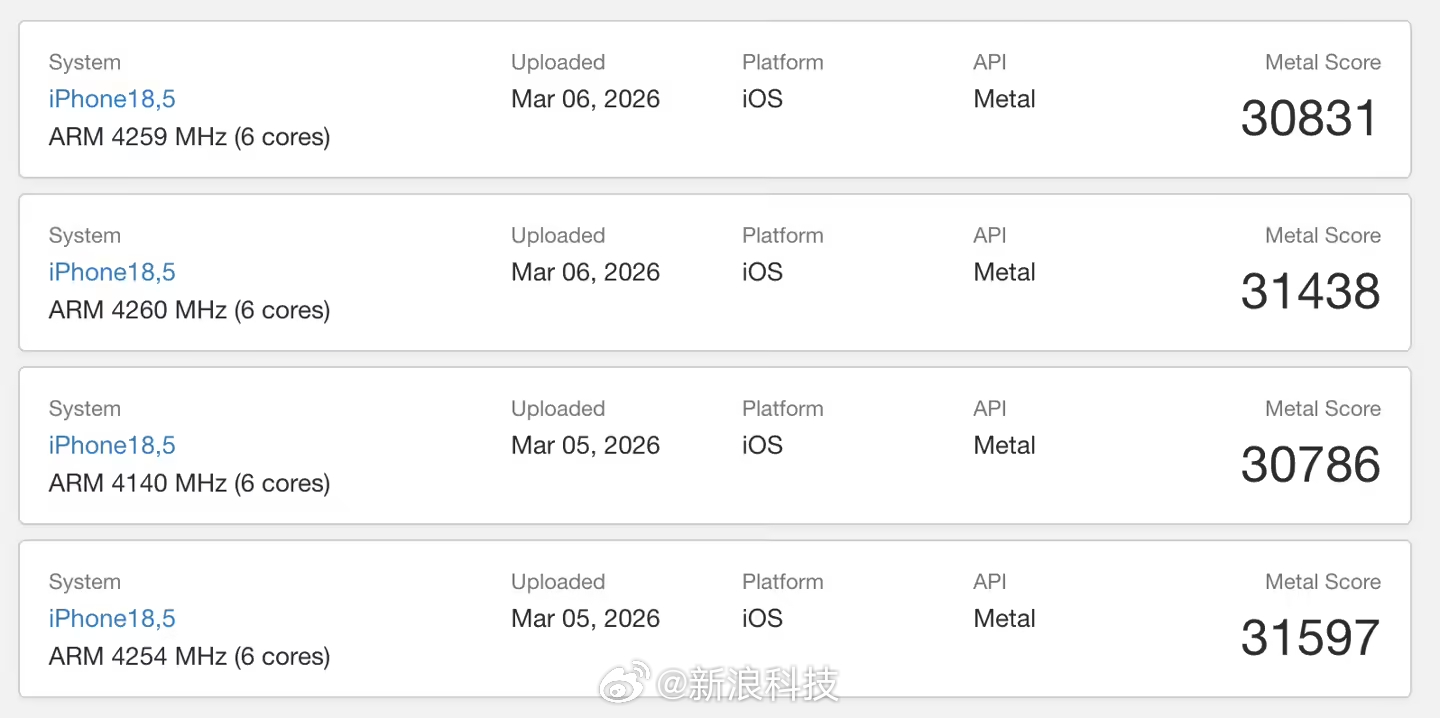Click ARM 4259 MHz processor text

189,137
